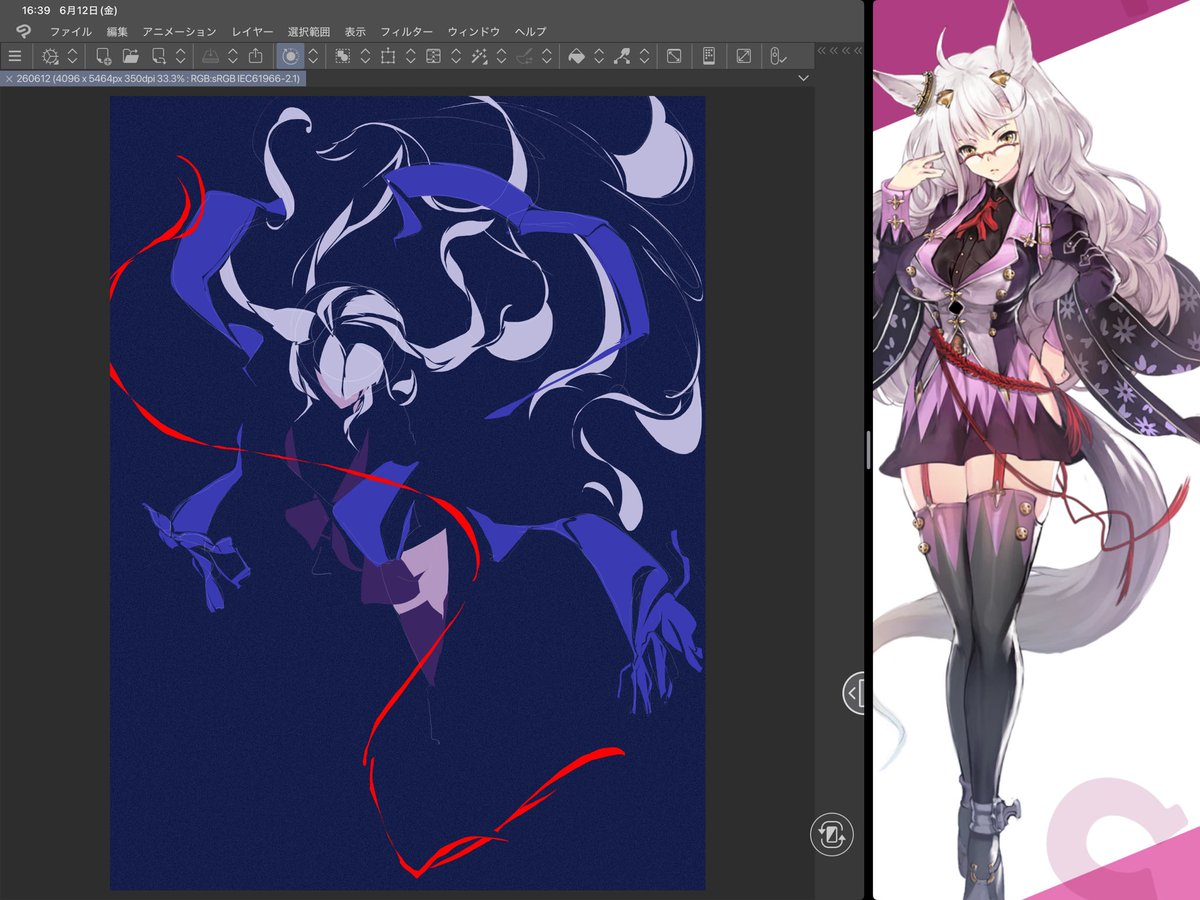Open the ファイル menu
Viewport: 1200px width, 900px height.
pyautogui.click(x=70, y=31)
